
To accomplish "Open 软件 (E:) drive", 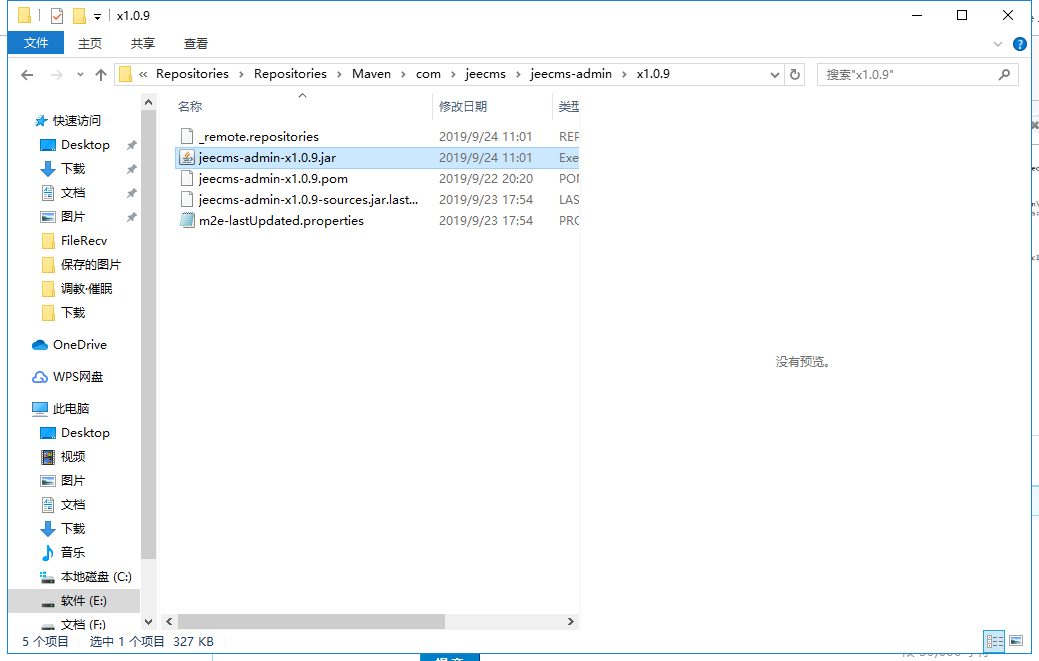I will pos(83,601).
